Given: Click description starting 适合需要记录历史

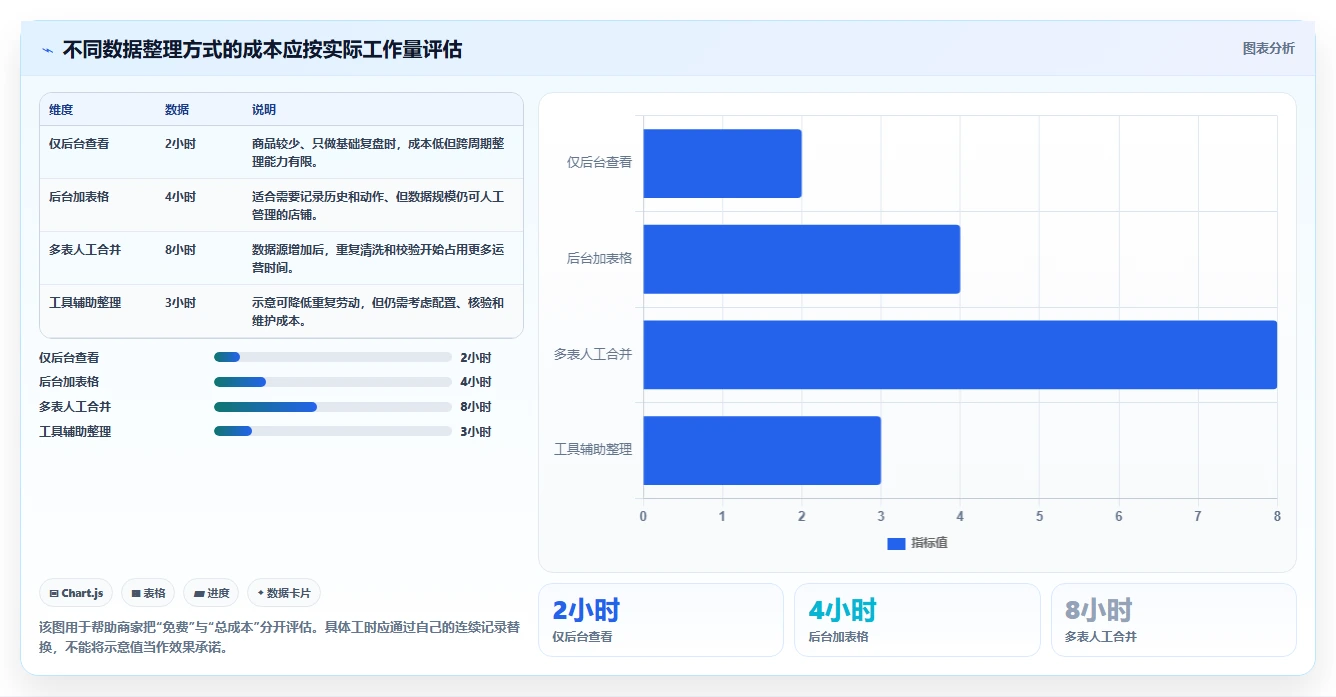Looking at the screenshot, I should (378, 206).
